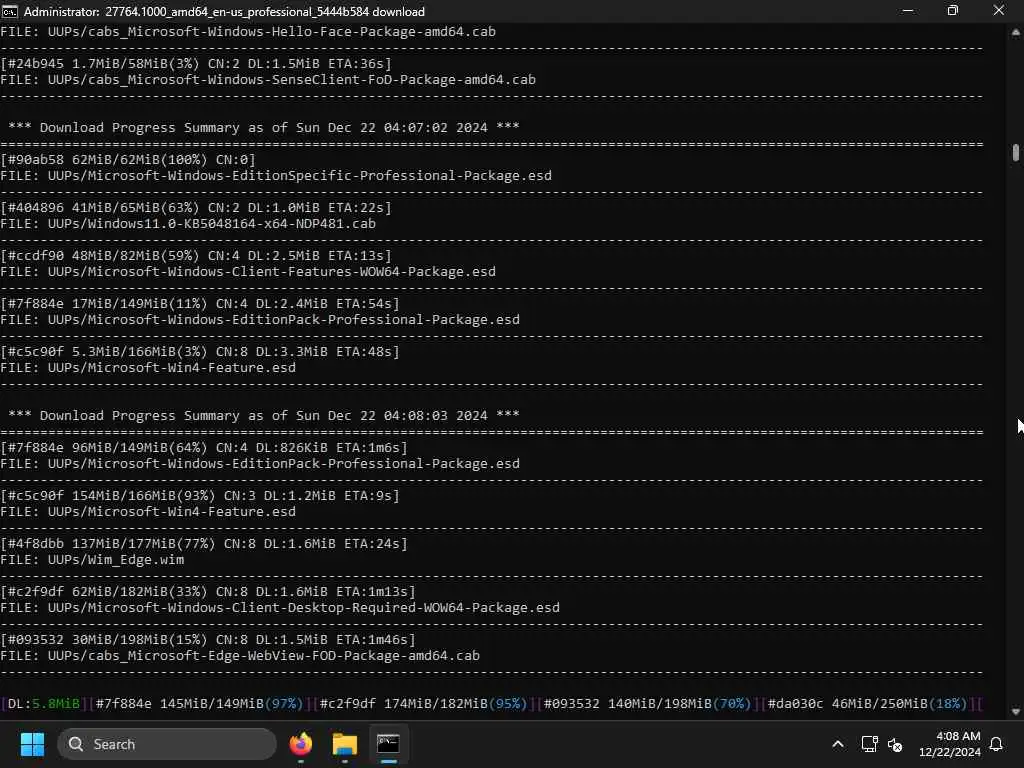
Task: Open the network status tray icon
Action: 869,744
